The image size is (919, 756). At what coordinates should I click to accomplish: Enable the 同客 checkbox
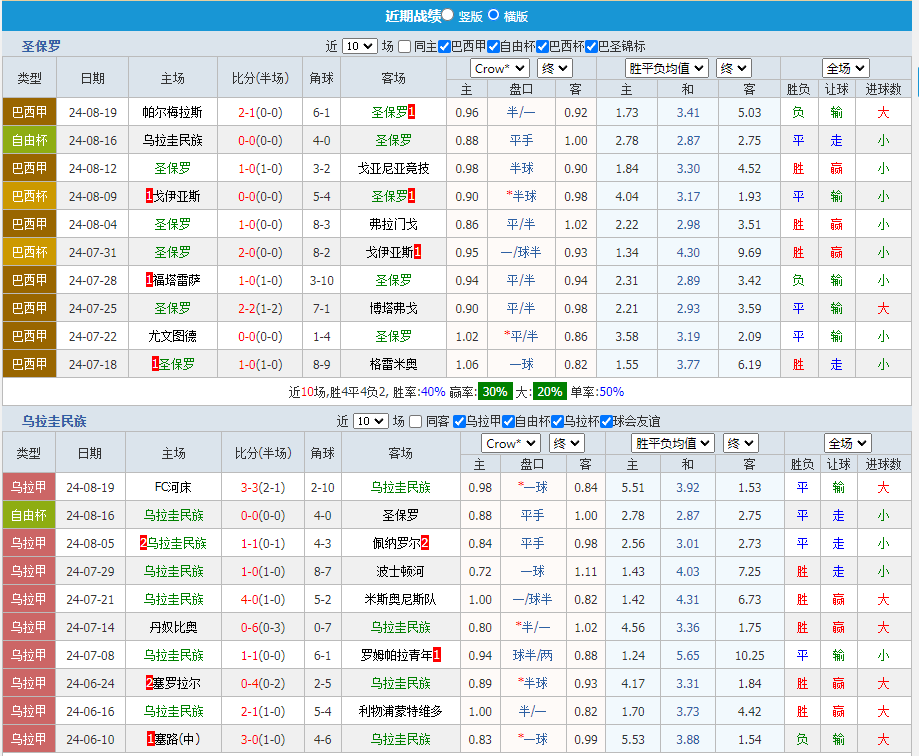[x=417, y=421]
